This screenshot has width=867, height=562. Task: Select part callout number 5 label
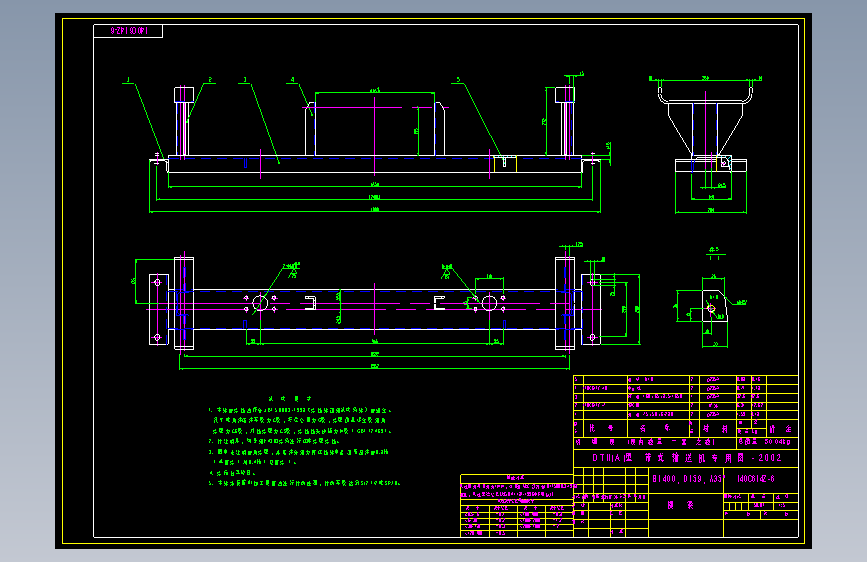(458, 80)
